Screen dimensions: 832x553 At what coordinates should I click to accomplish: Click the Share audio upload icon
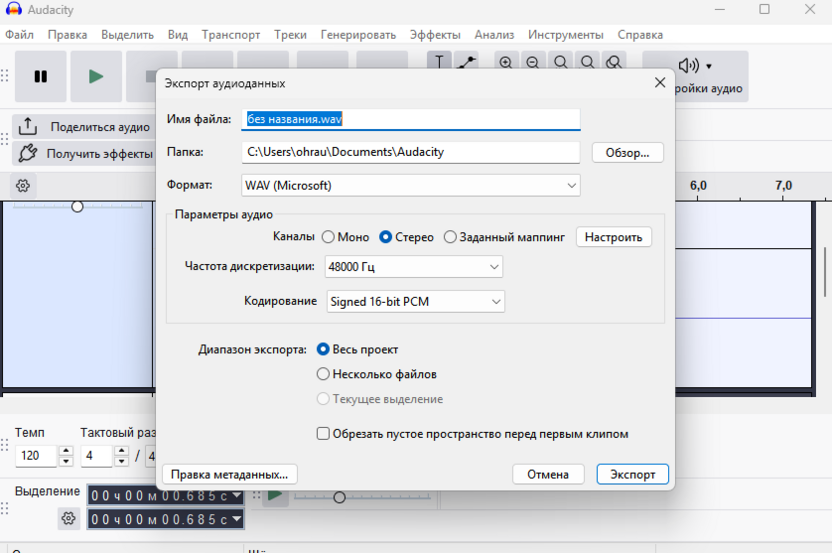coord(28,126)
